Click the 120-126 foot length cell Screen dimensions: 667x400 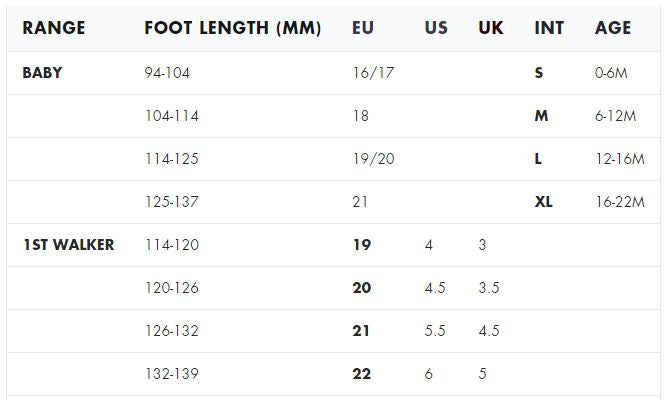(x=172, y=288)
